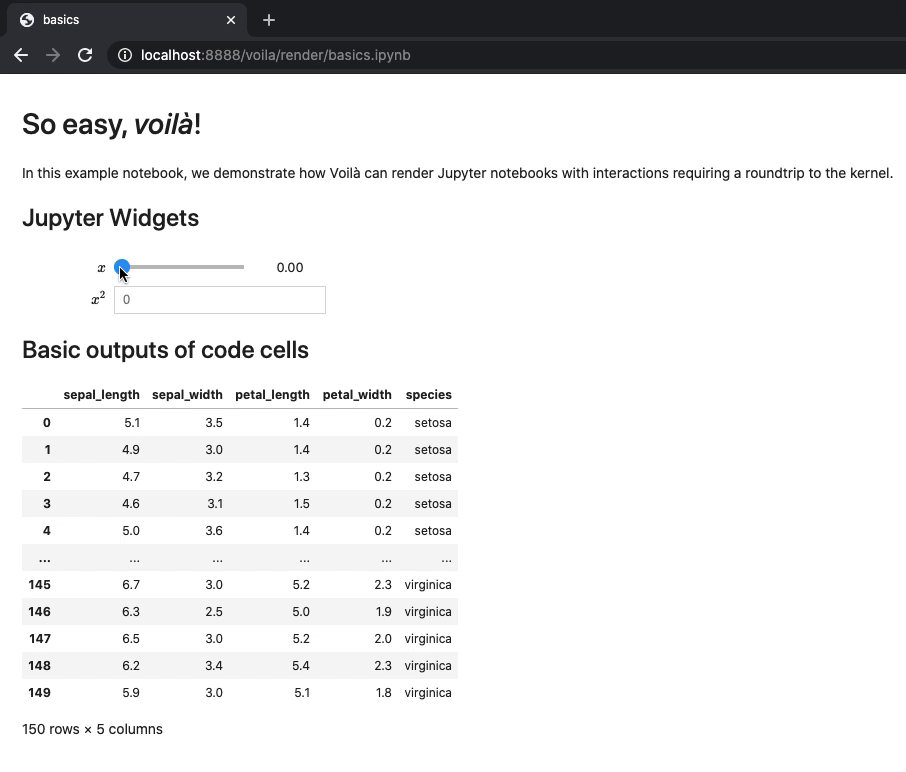Viewport: 906px width, 772px height.
Task: Click the '150 rows × 5 columns' text
Action: tap(92, 729)
